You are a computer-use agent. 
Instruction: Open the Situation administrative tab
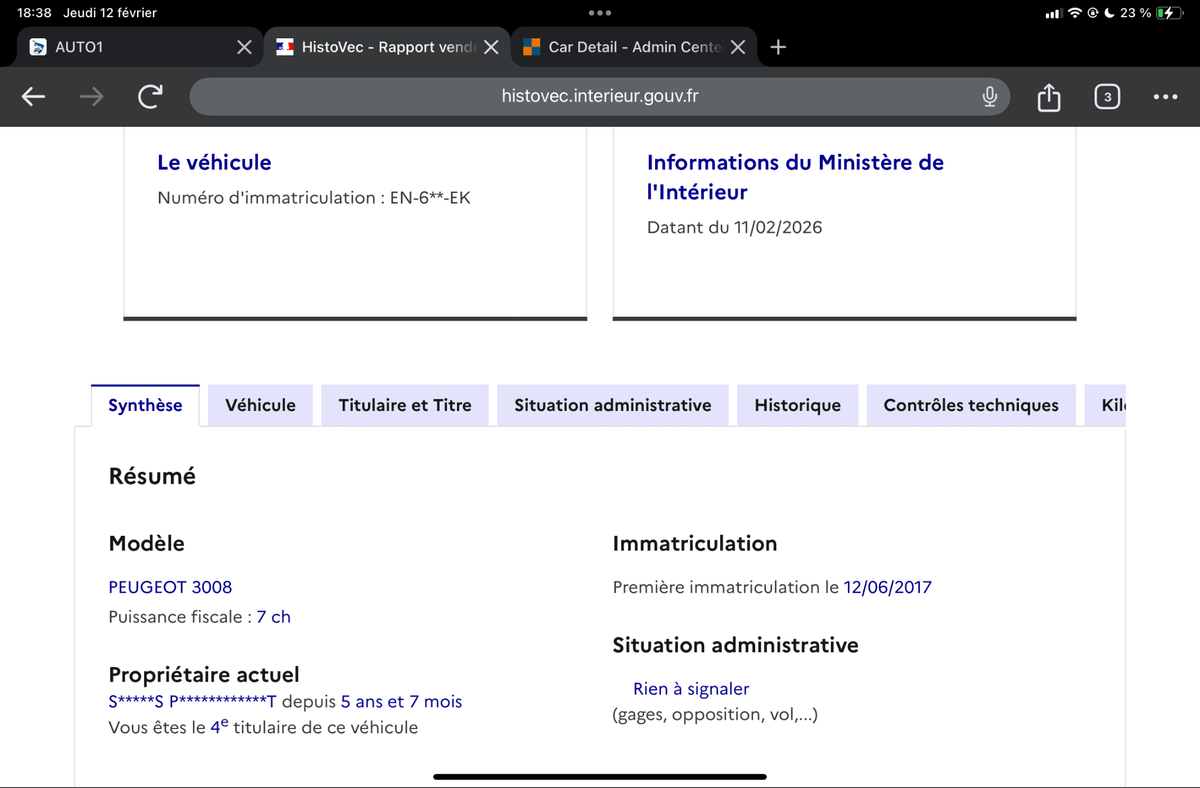point(612,405)
